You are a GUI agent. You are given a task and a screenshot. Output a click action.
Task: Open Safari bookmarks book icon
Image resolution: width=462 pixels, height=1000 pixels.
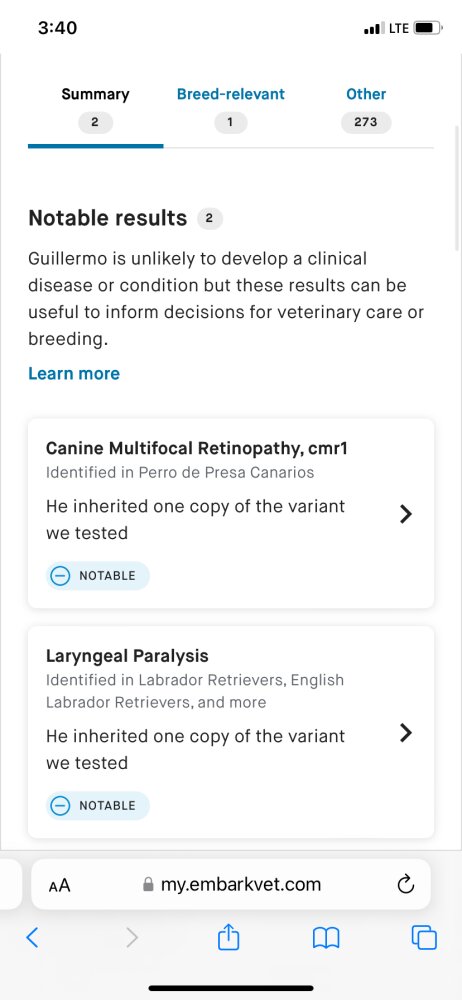325,938
